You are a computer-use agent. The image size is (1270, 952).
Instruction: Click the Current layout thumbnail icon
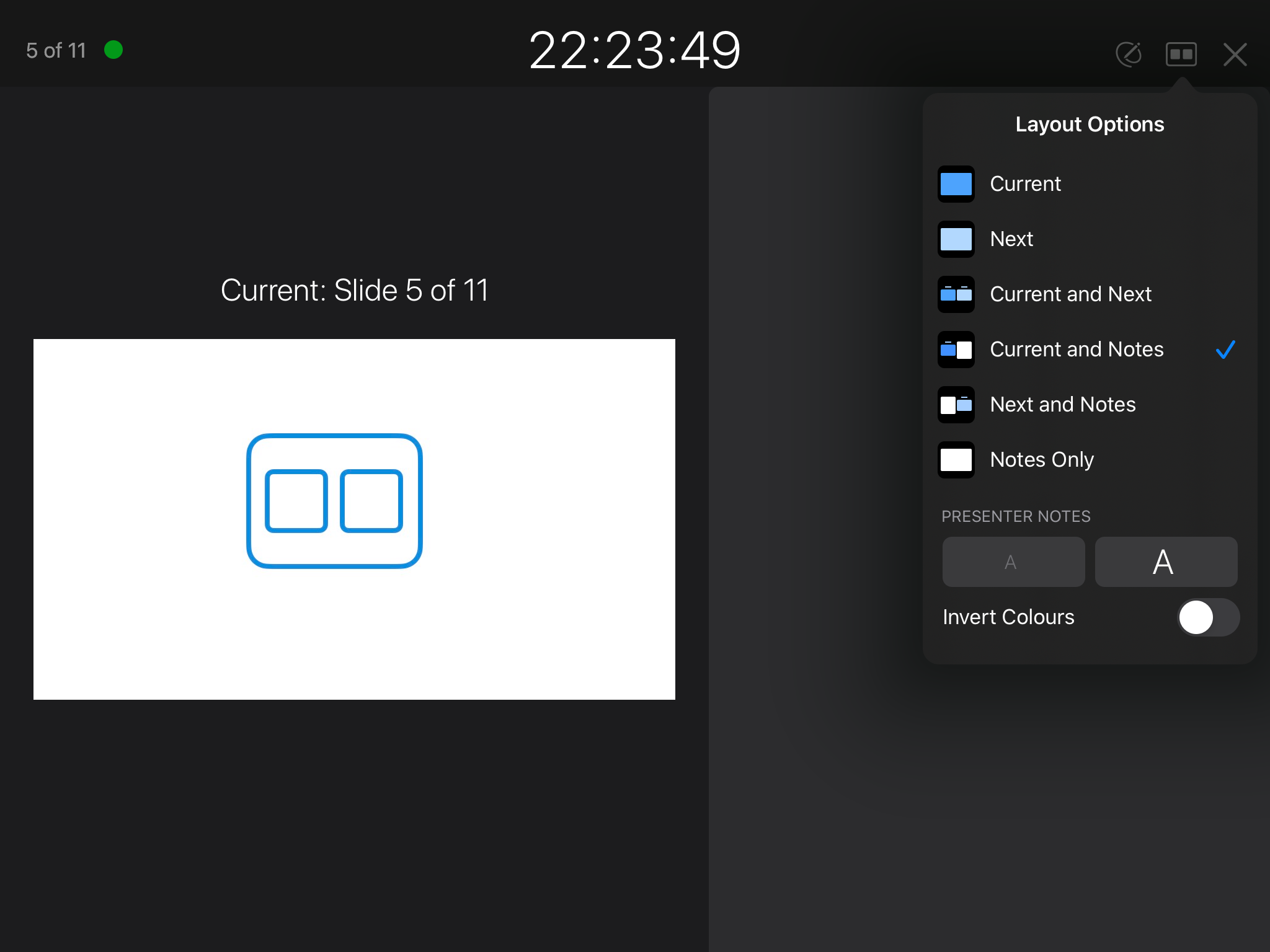(x=956, y=184)
